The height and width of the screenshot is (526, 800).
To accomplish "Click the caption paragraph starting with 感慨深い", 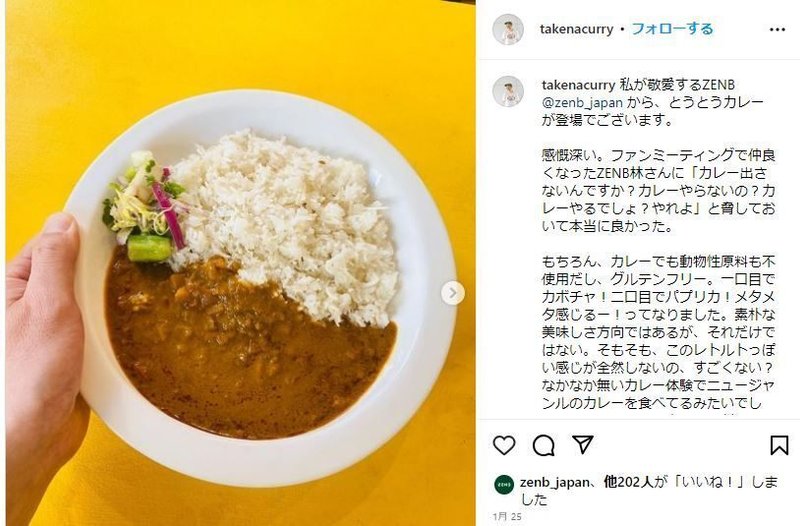I will coord(659,190).
